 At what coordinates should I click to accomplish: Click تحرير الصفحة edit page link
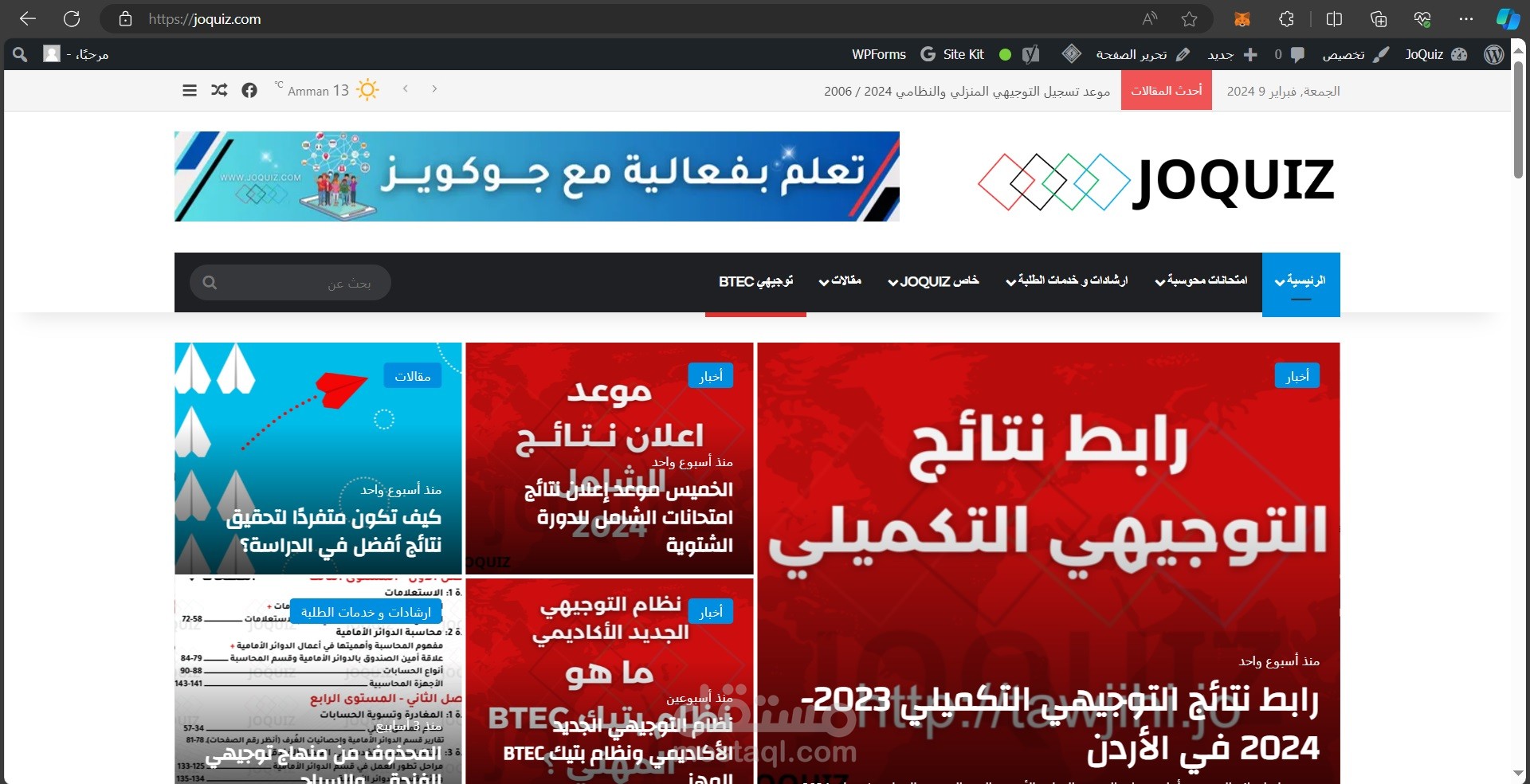point(1143,54)
